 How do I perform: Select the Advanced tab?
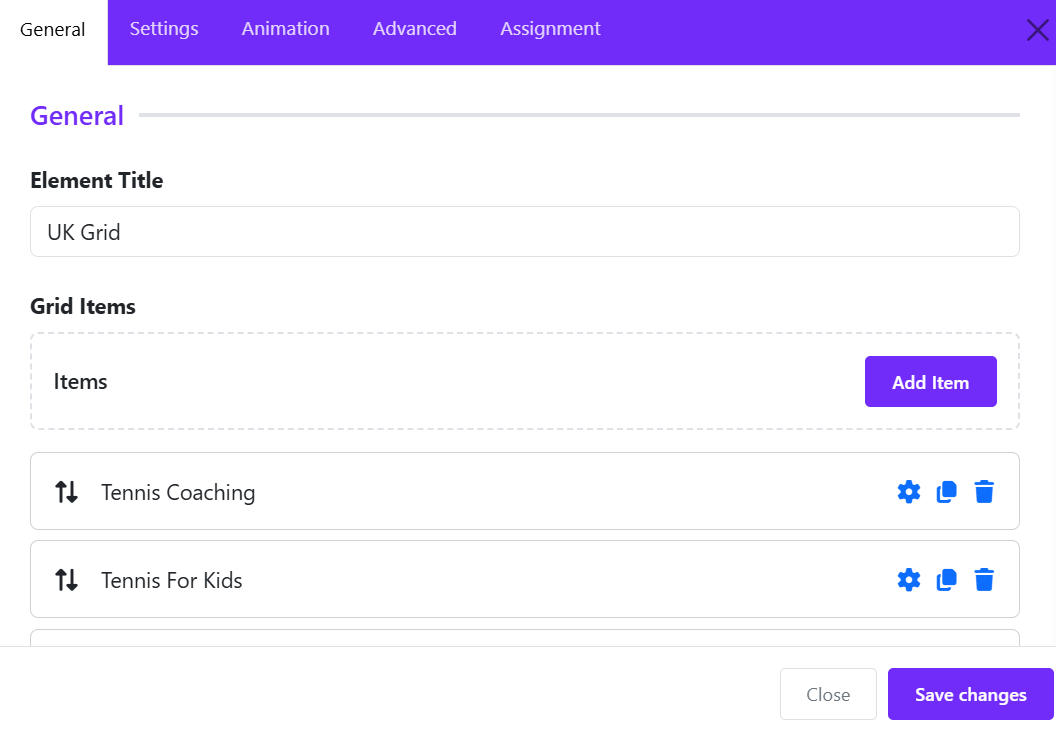(414, 29)
